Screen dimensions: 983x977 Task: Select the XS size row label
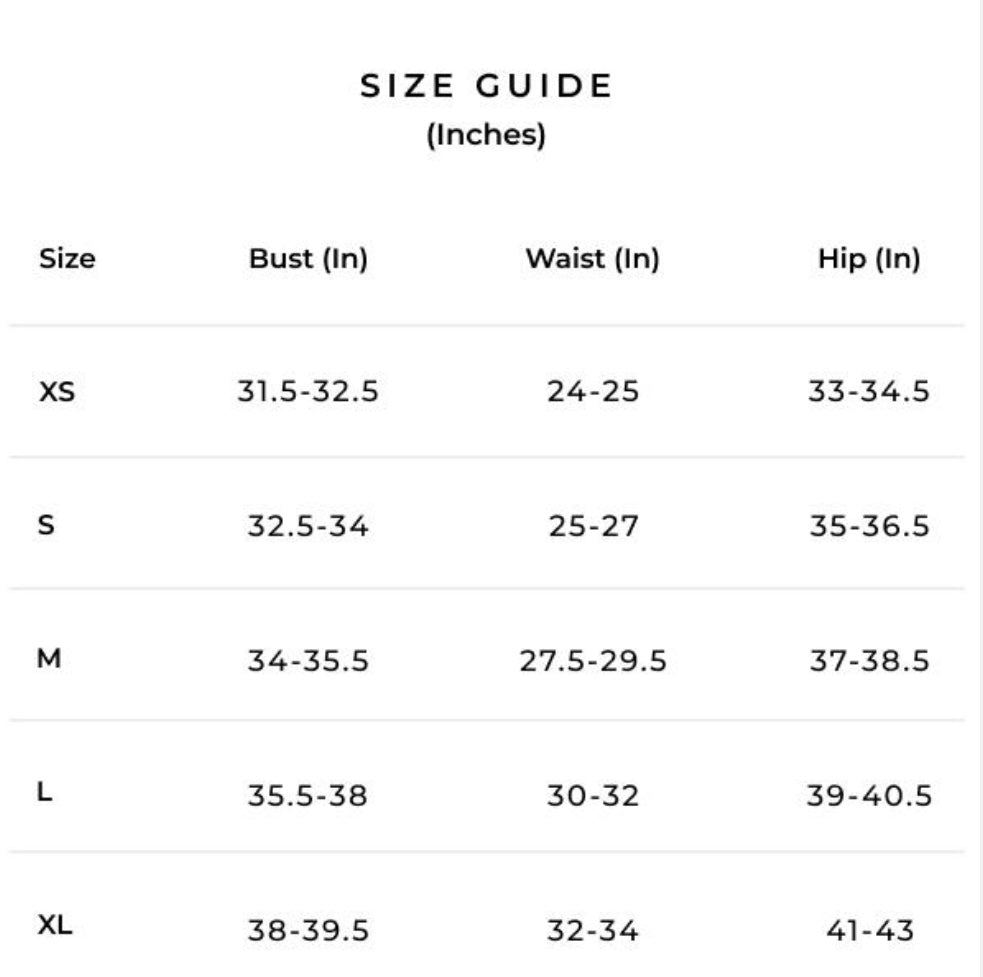pyautogui.click(x=57, y=391)
